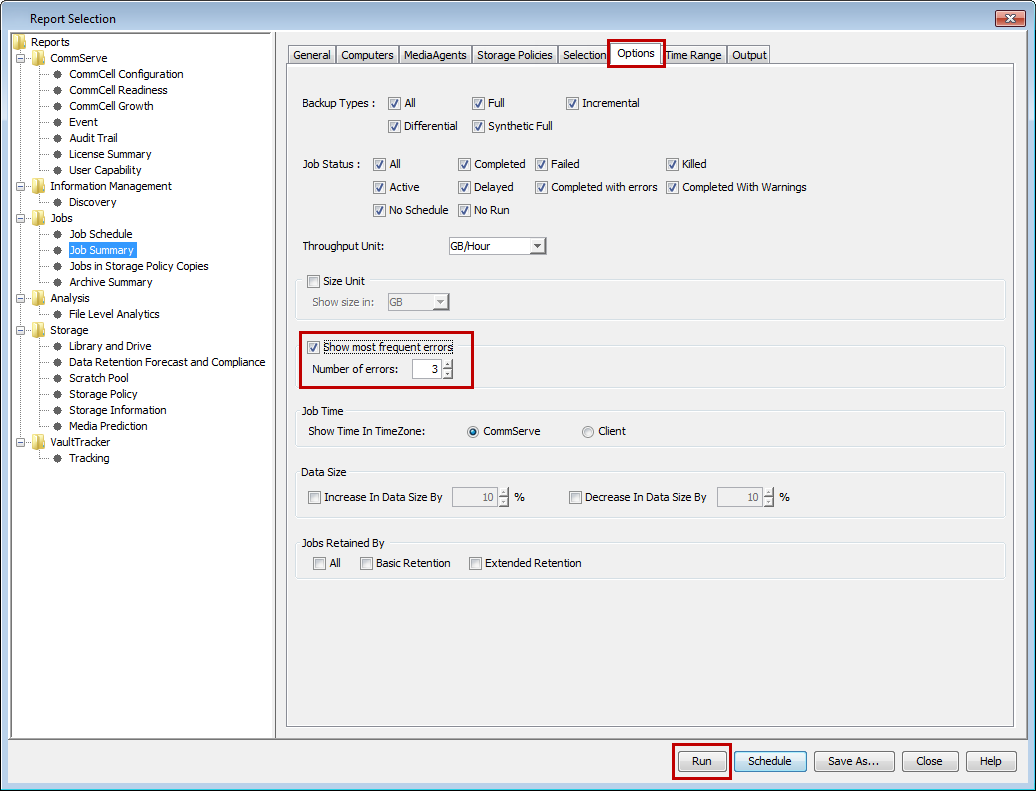Click the Help button
Image resolution: width=1036 pixels, height=791 pixels.
coord(990,761)
